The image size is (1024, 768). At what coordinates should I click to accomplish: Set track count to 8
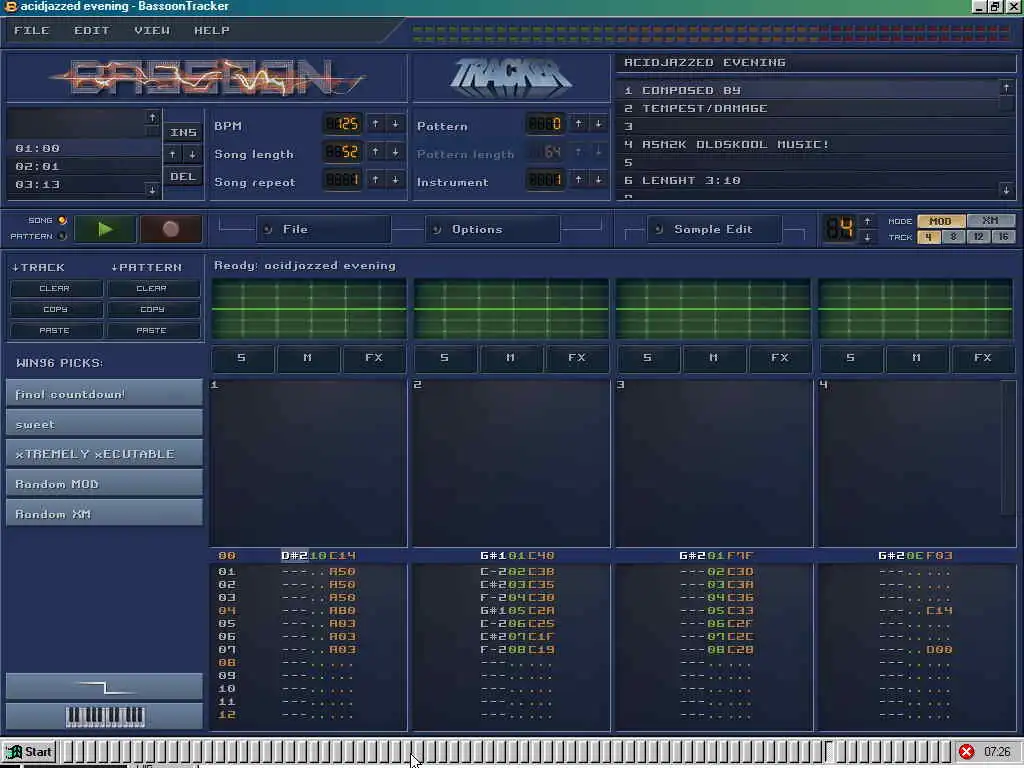pos(953,237)
